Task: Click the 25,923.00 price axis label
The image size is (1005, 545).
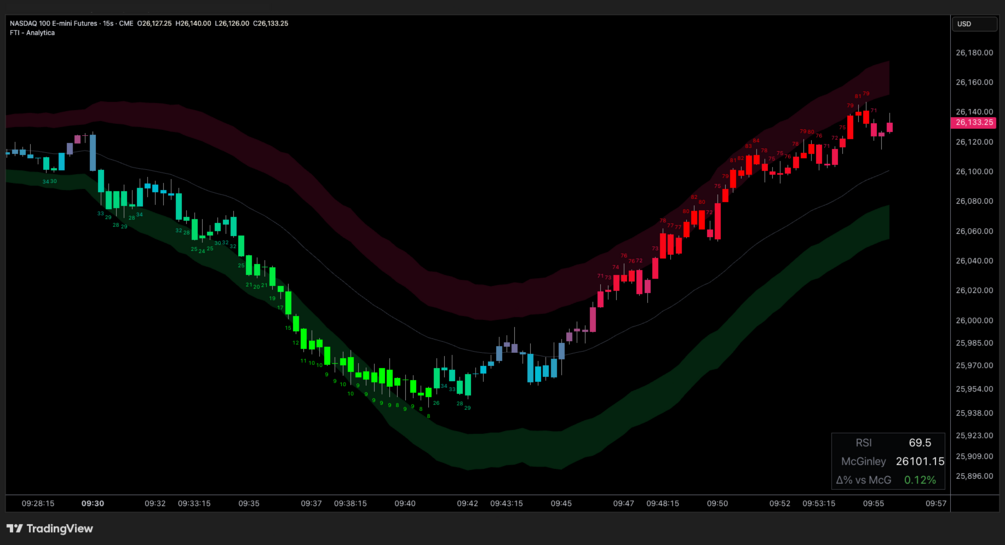Action: (x=974, y=435)
